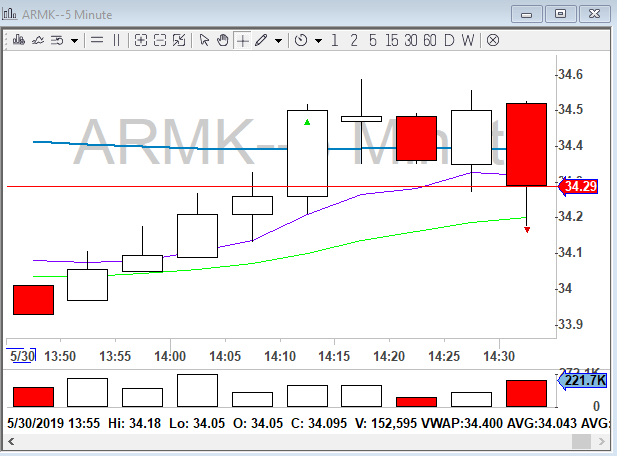The height and width of the screenshot is (456, 617).
Task: Click the green up-triangle marker on 14:10 candle
Action: coord(307,122)
